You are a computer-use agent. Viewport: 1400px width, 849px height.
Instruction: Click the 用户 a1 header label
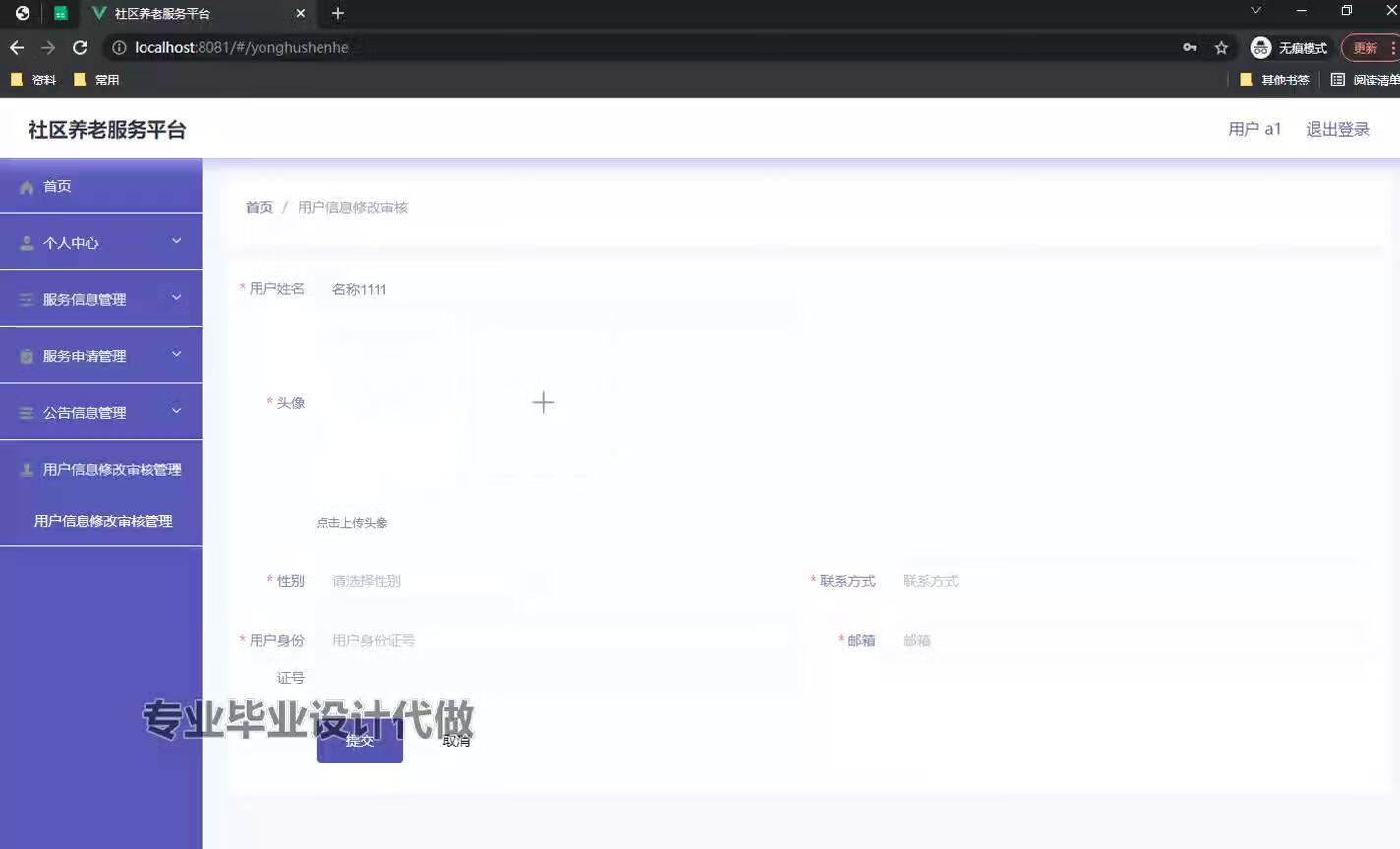pyautogui.click(x=1254, y=129)
